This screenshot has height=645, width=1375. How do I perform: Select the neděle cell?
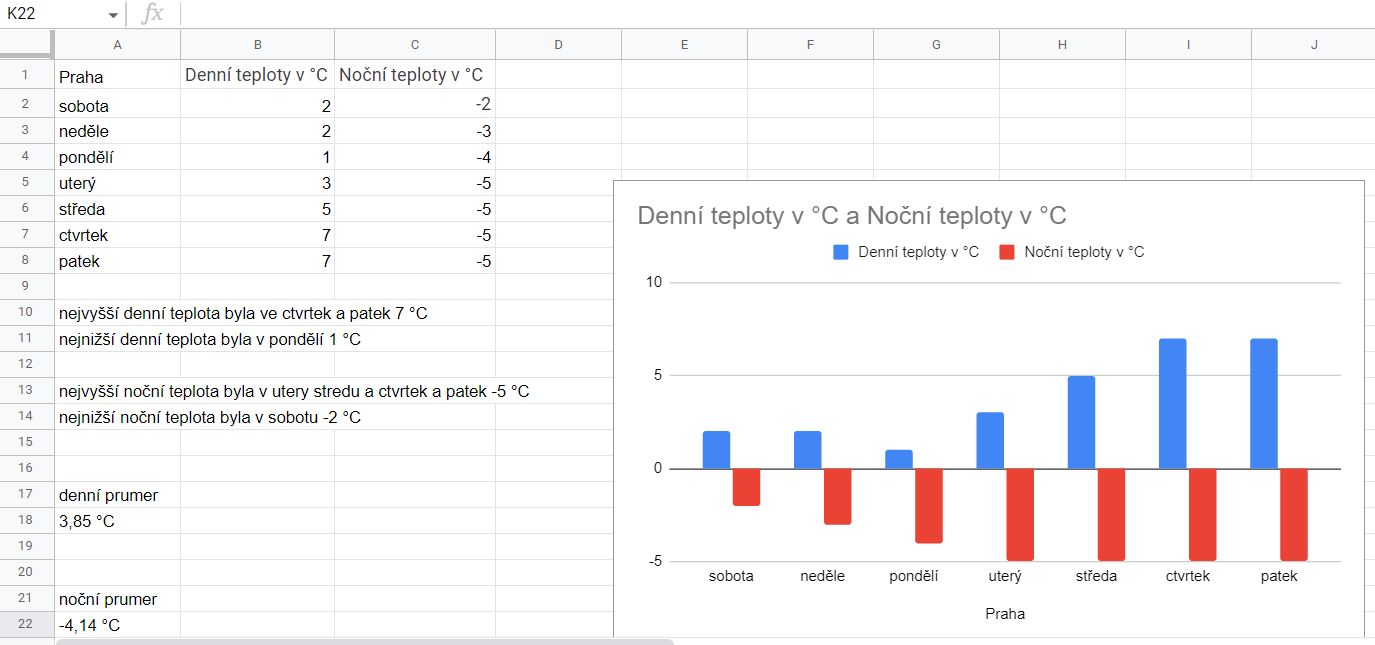click(x=118, y=131)
